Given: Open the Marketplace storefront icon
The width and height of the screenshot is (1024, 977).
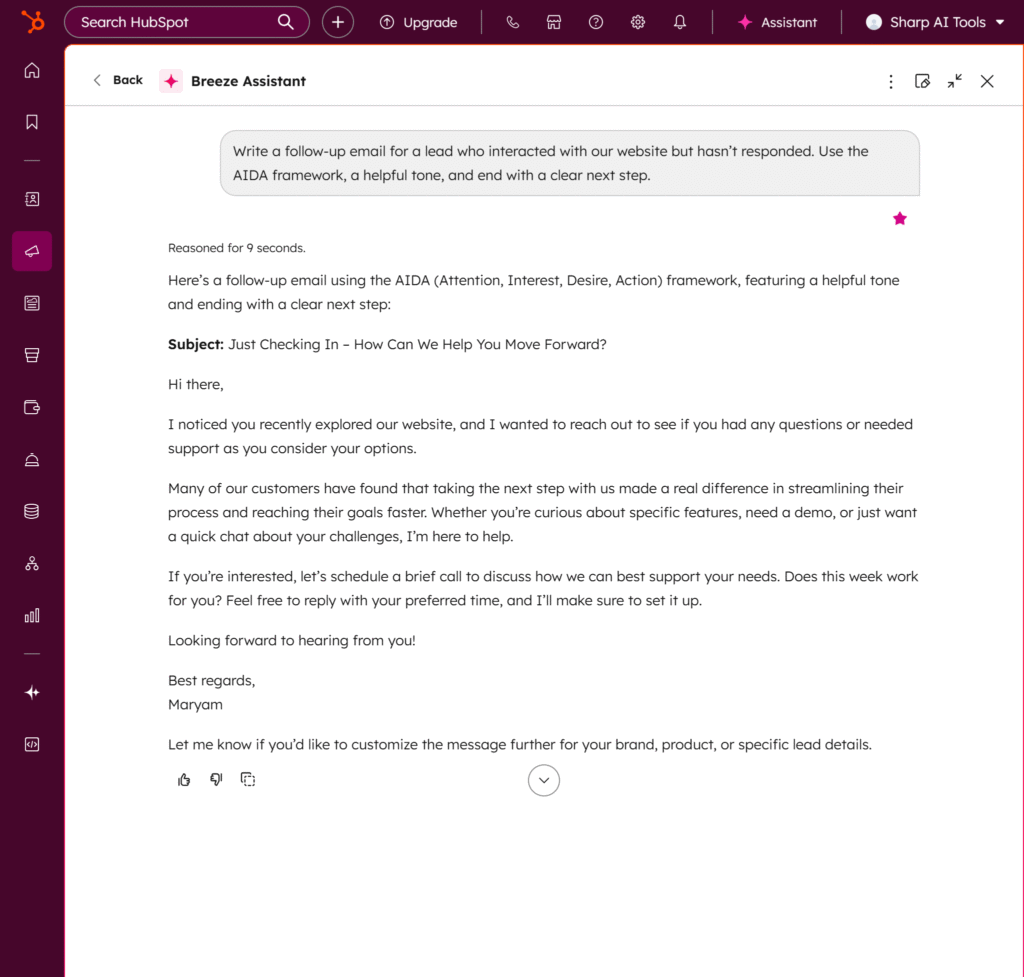Looking at the screenshot, I should pos(554,22).
